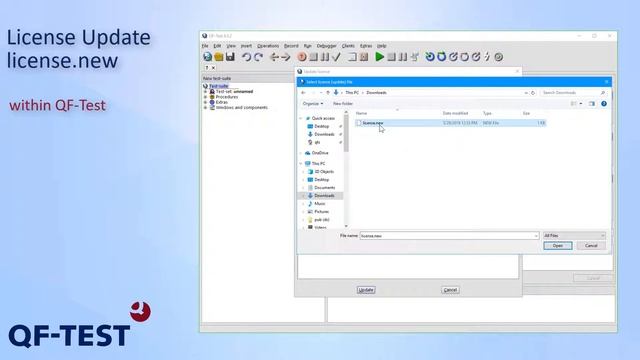Viewport: 640px width, 360px height.
Task: Open recent locations dropdown near navigation arrows
Action: tap(321, 93)
